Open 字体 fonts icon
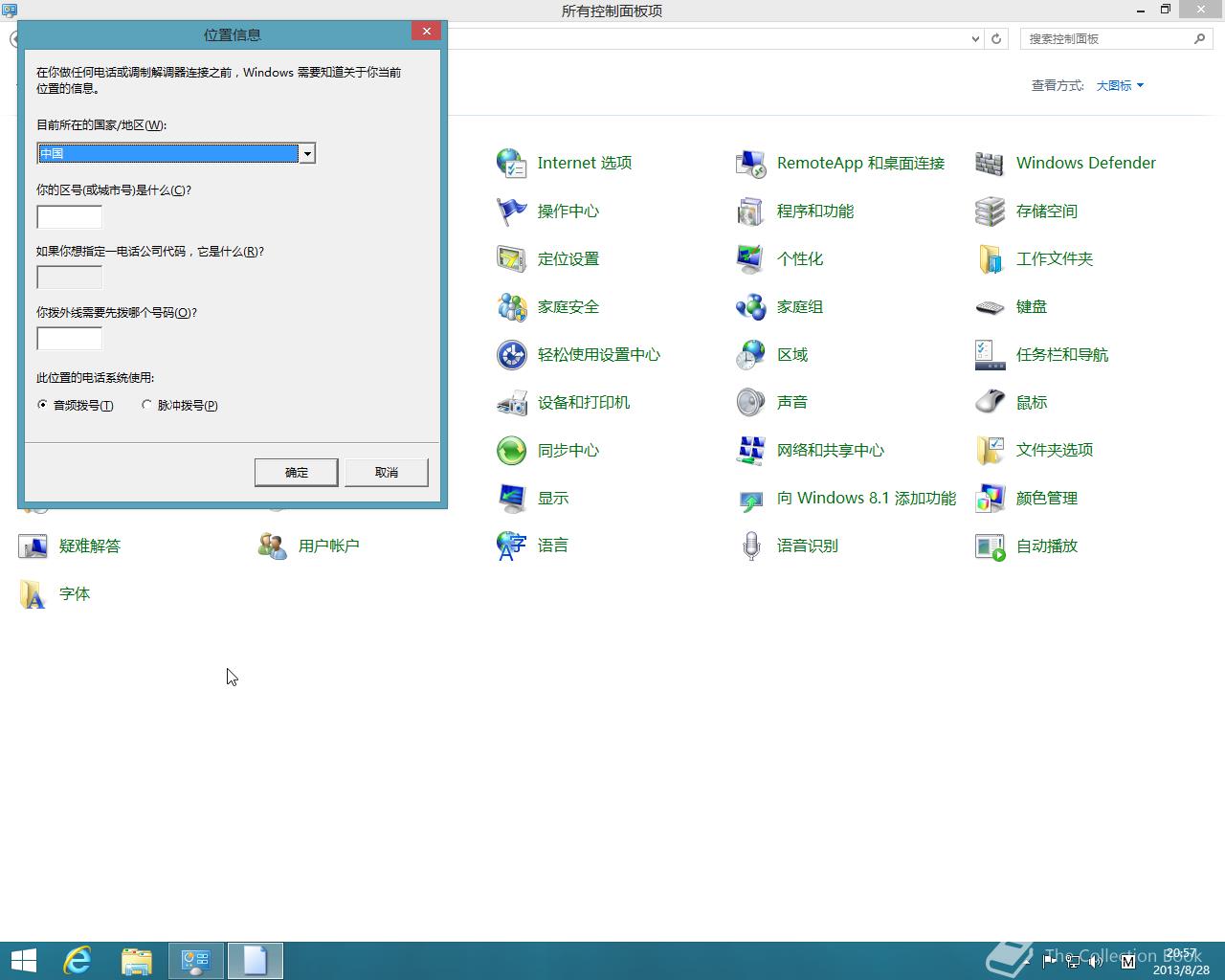The image size is (1225, 980). tap(33, 593)
